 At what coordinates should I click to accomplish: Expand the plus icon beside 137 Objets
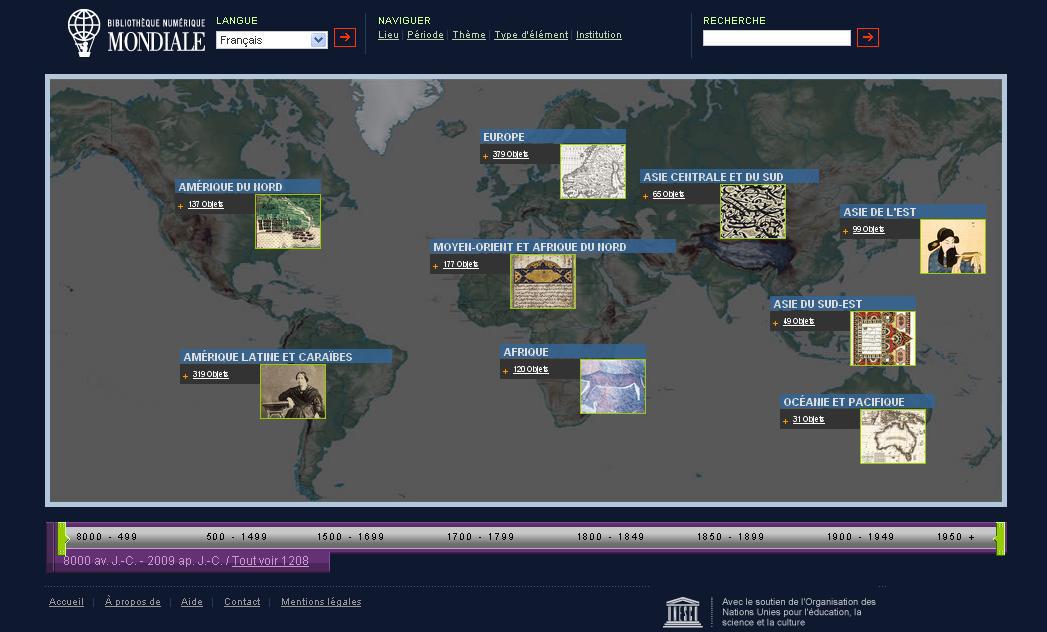coord(180,206)
